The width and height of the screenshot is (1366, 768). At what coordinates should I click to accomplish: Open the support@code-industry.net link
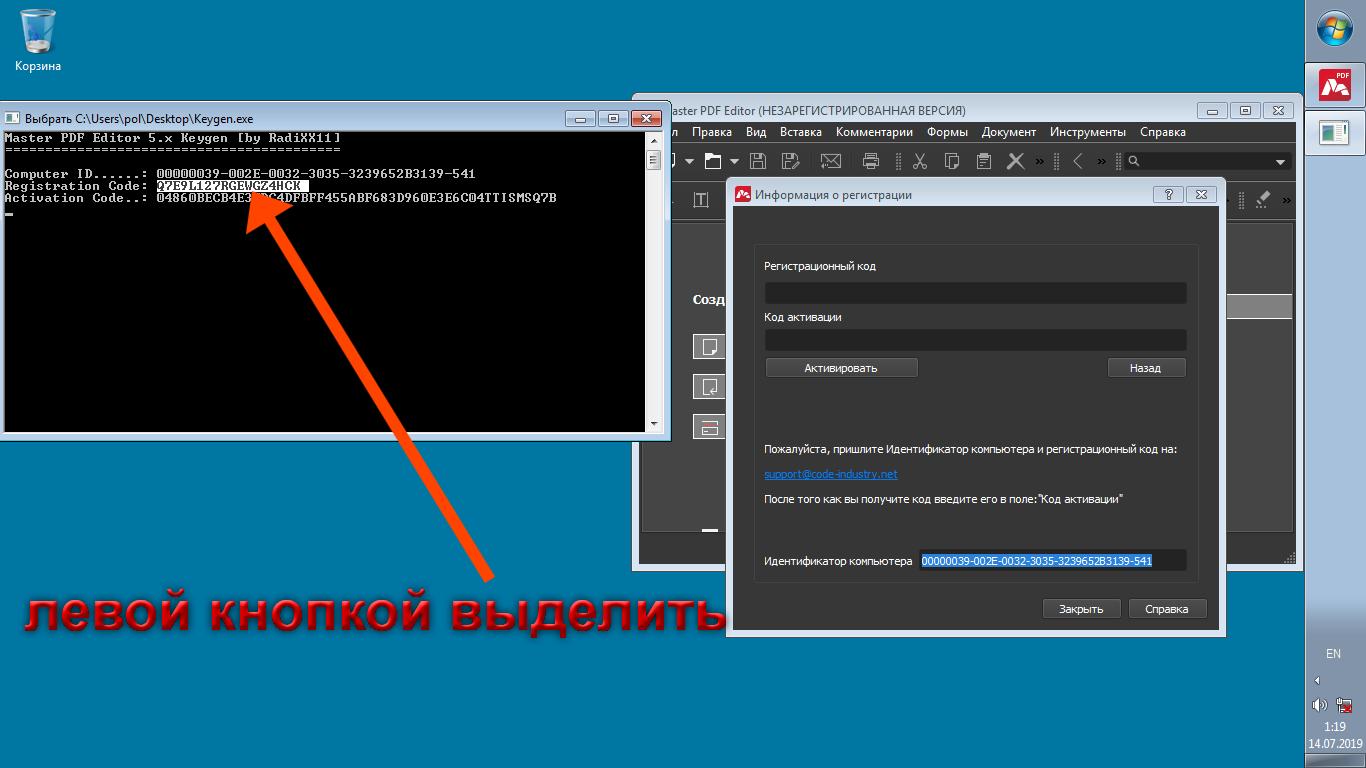(831, 474)
